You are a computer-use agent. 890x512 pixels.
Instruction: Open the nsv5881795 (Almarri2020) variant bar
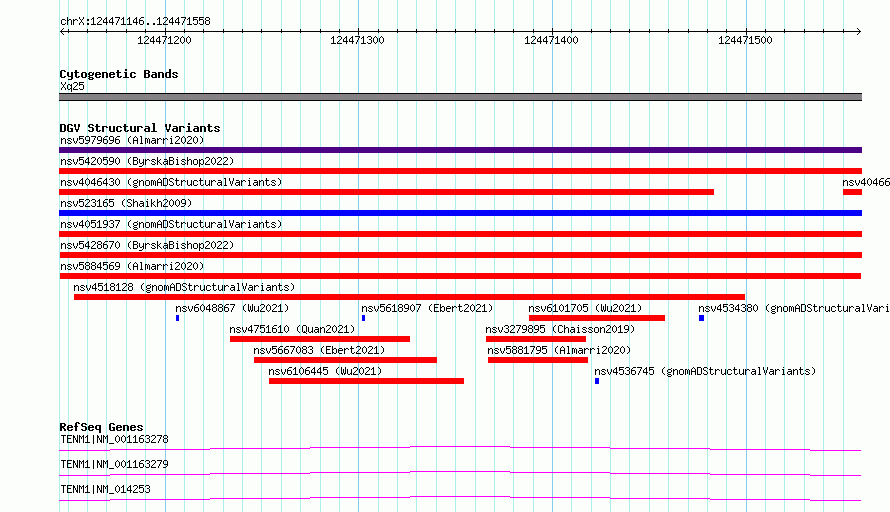[538, 360]
